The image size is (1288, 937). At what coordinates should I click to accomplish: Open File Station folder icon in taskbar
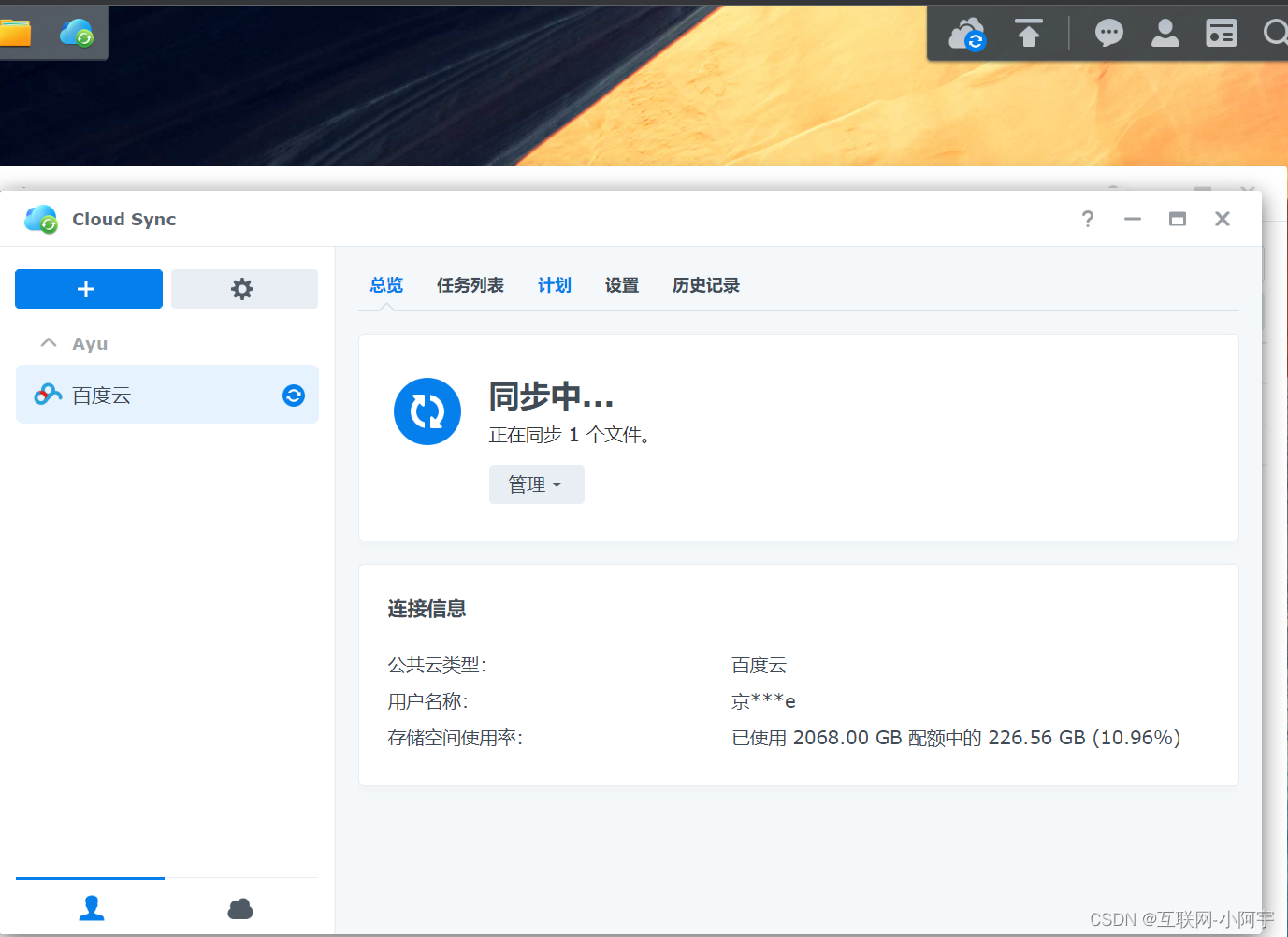click(x=15, y=34)
